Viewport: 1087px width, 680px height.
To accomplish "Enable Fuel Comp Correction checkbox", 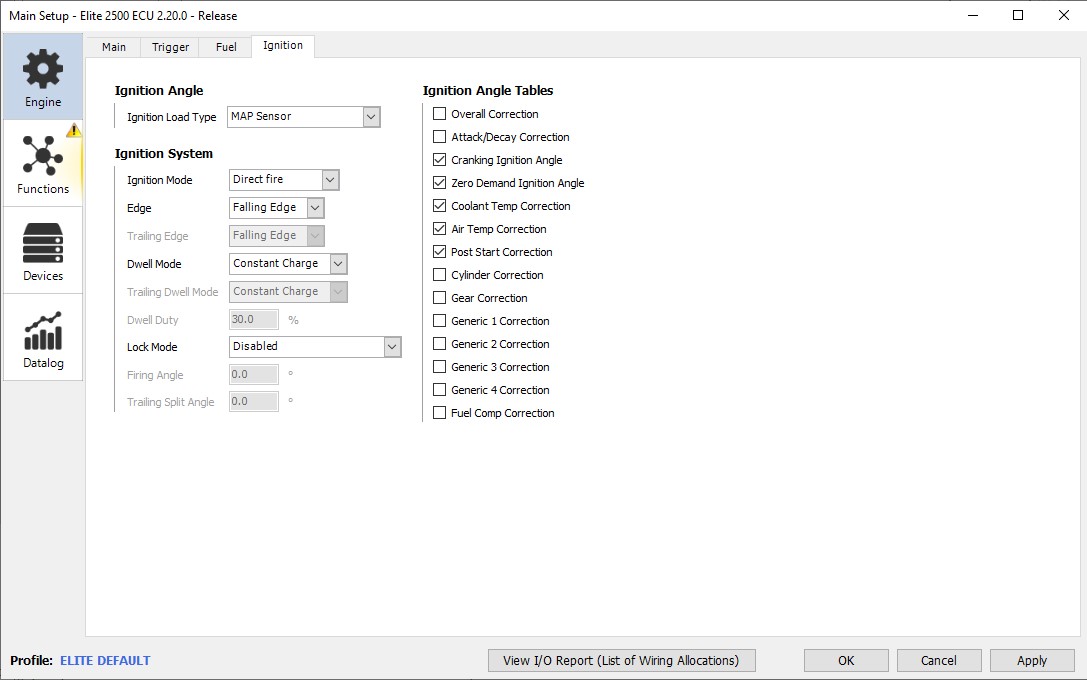I will click(x=440, y=412).
